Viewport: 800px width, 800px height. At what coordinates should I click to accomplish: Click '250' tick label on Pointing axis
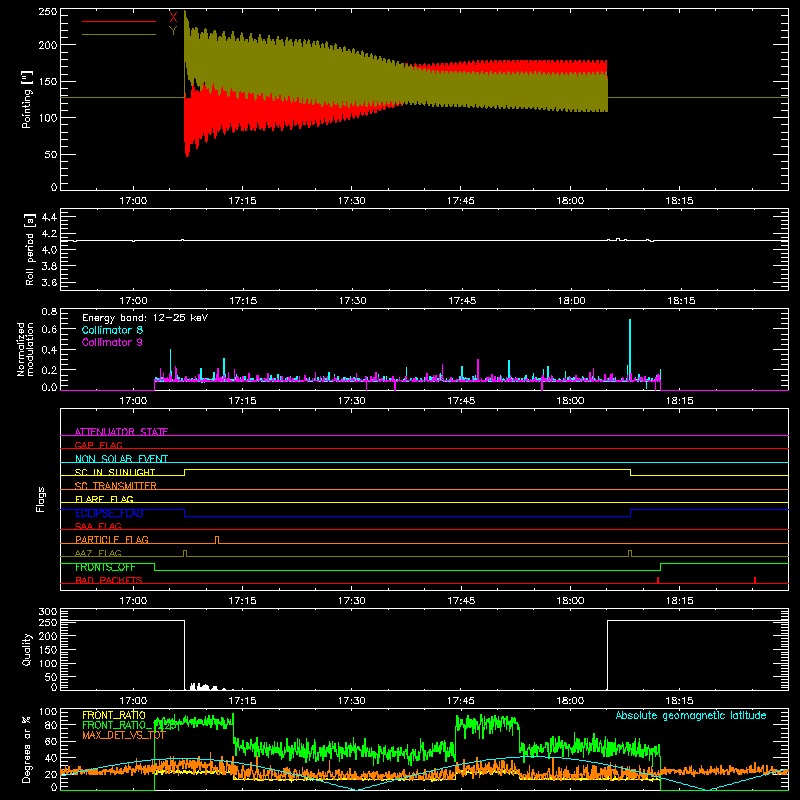47,11
